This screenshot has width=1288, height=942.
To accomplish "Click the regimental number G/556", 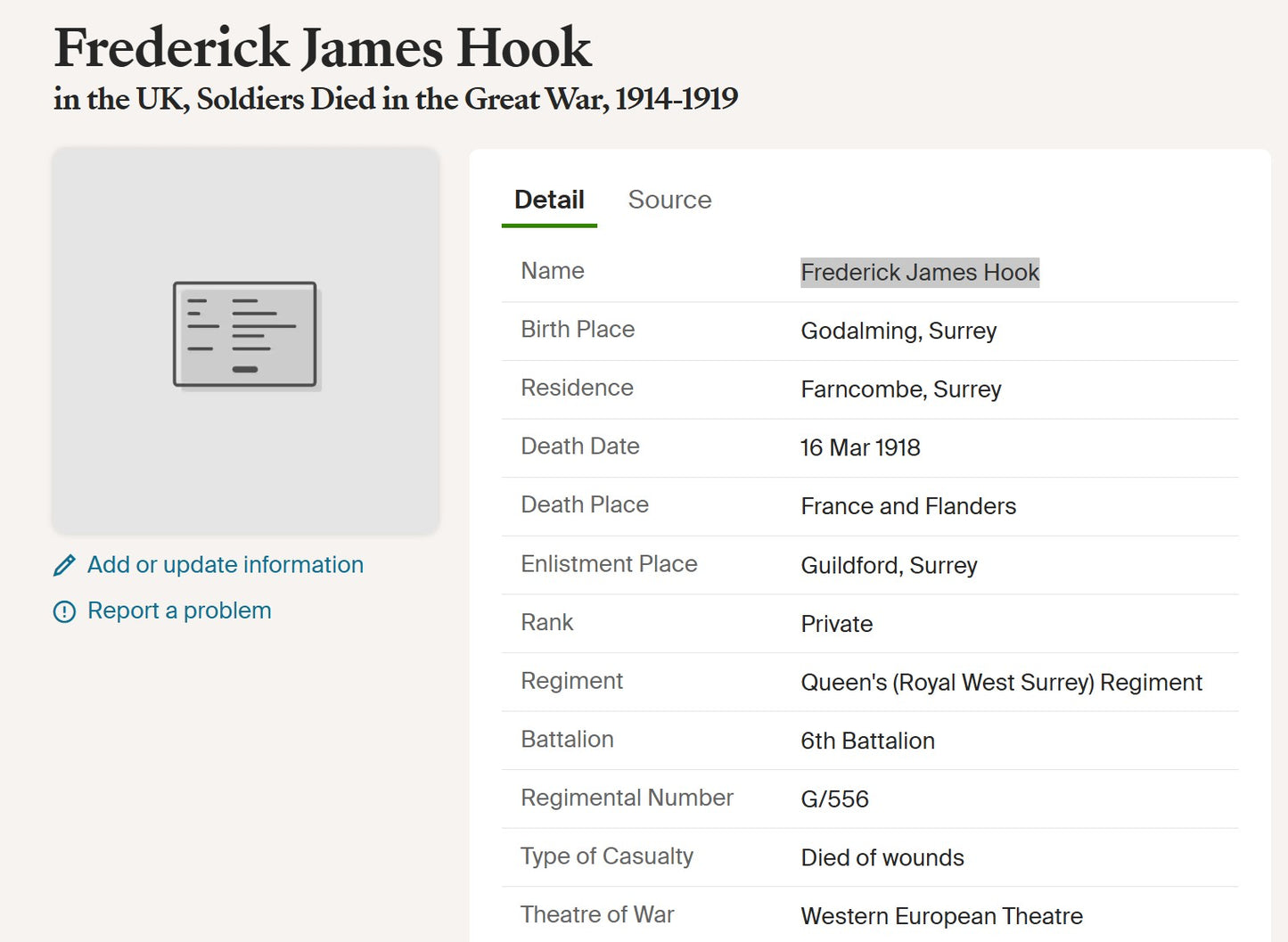I will pyautogui.click(x=834, y=799).
